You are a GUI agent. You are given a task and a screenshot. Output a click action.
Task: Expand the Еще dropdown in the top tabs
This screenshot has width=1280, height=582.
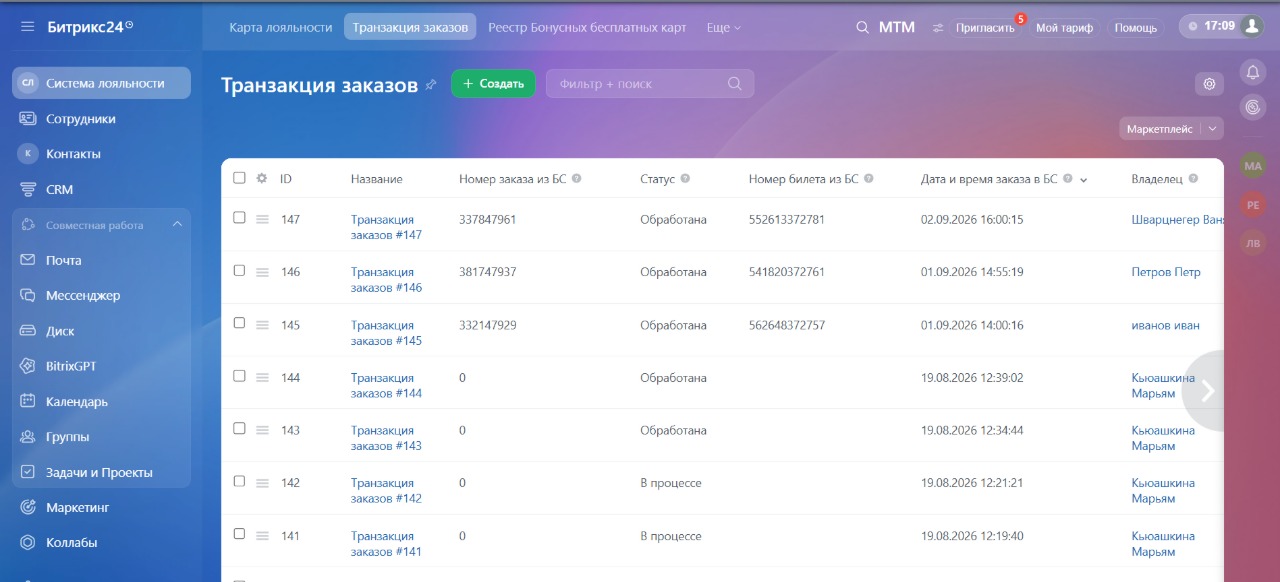(x=724, y=28)
